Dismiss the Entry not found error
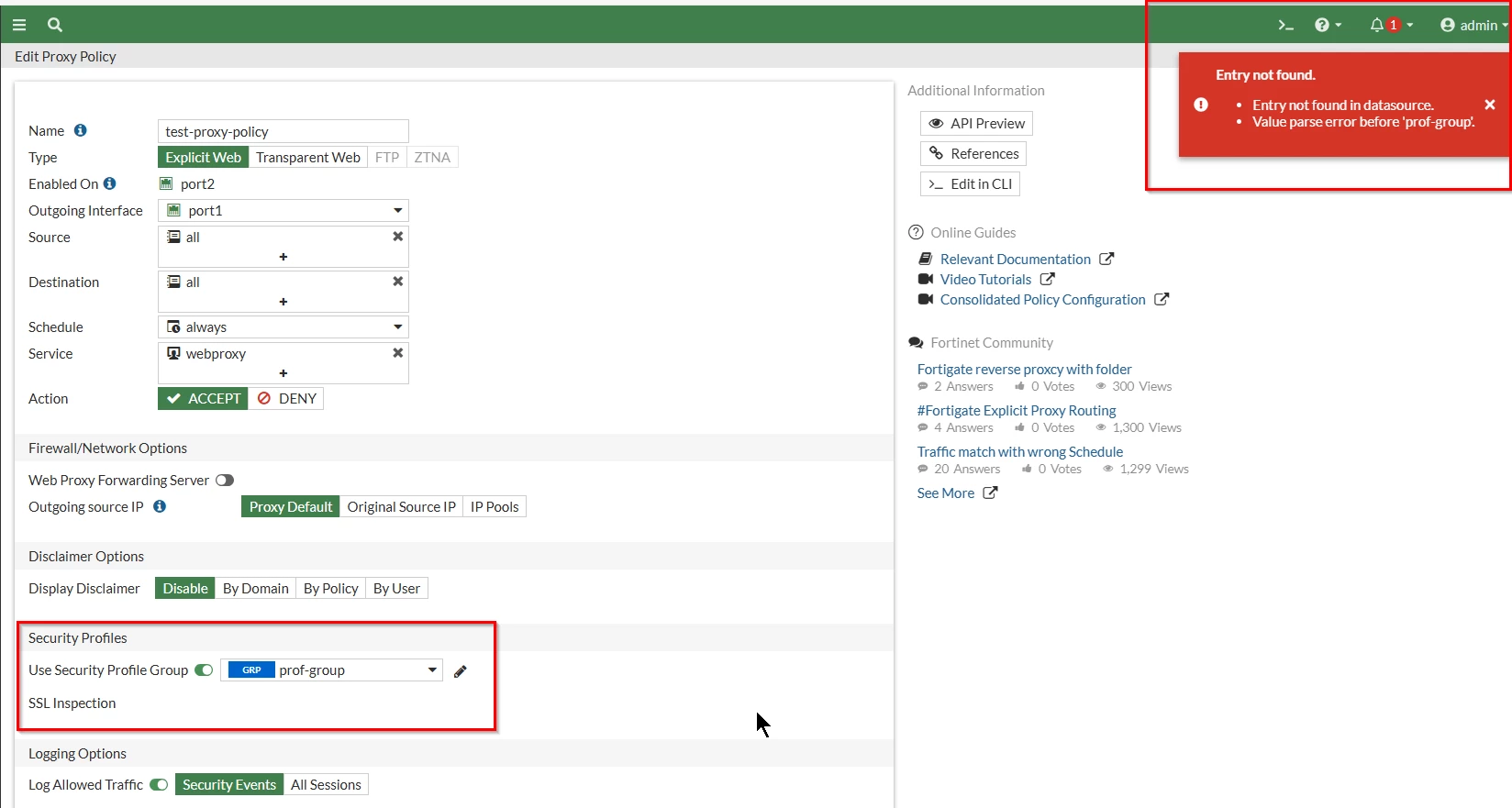 [x=1490, y=105]
